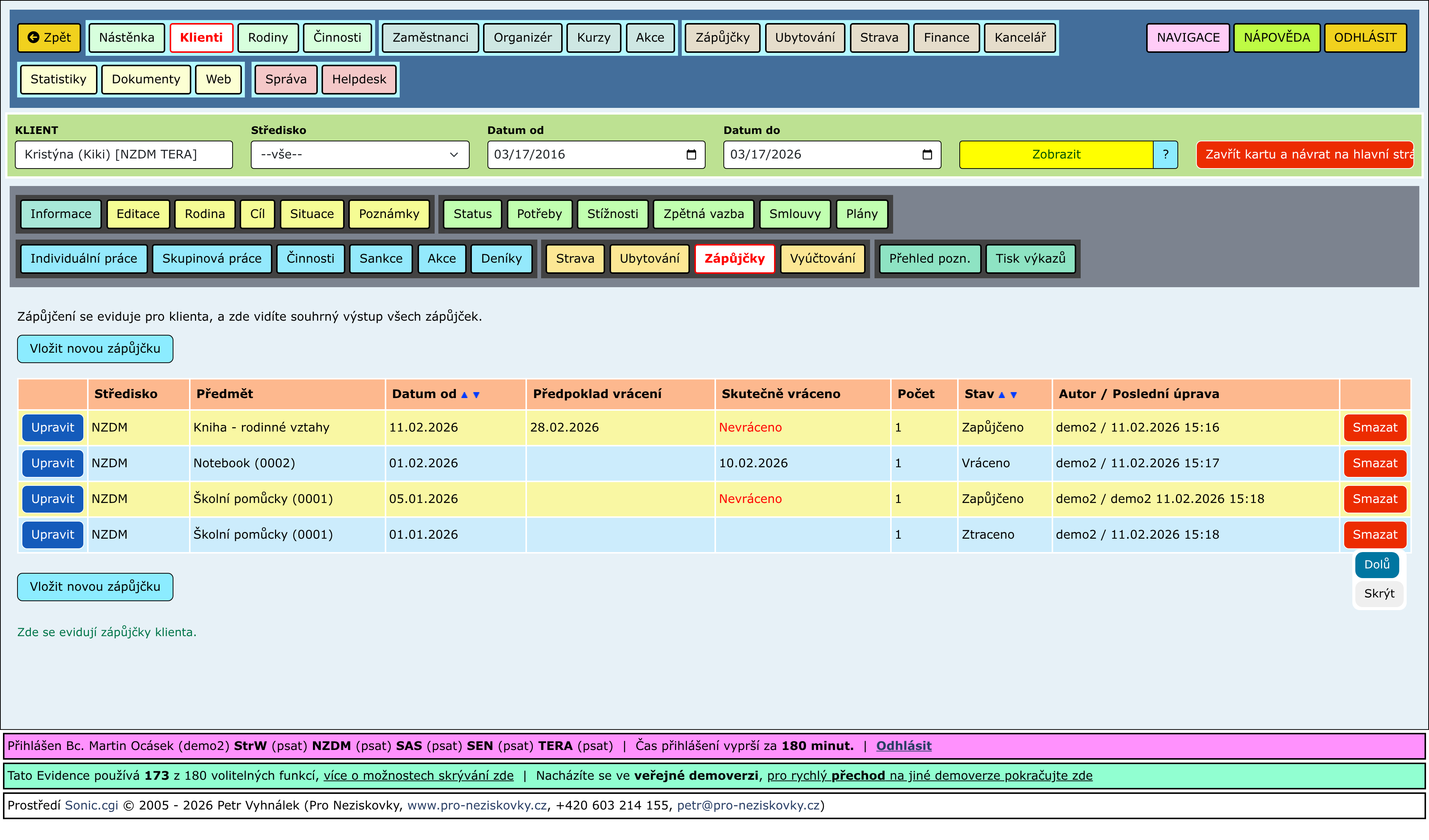Delete the Kniha - rodinné vztahy loan

coord(1375,427)
